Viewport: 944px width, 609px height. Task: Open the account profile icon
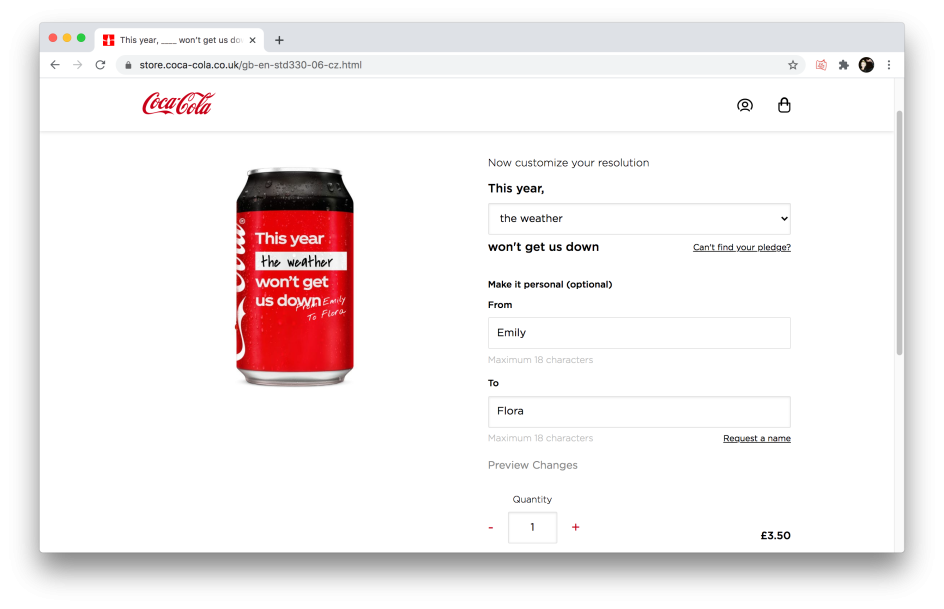coord(744,105)
